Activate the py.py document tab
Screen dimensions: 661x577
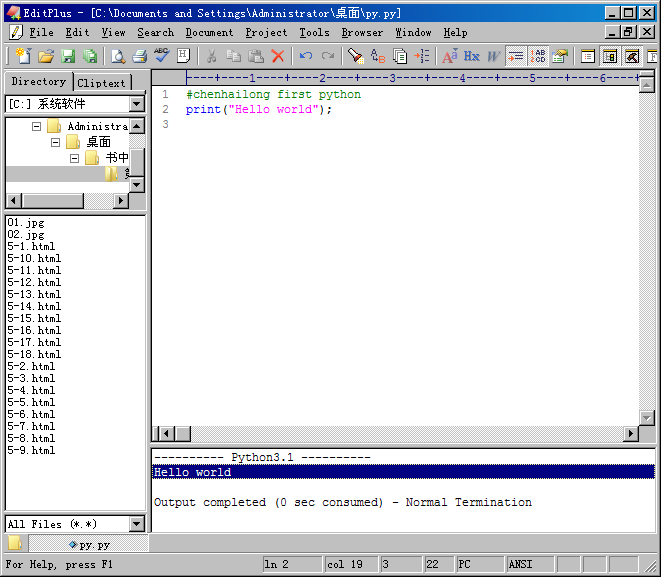click(89, 545)
